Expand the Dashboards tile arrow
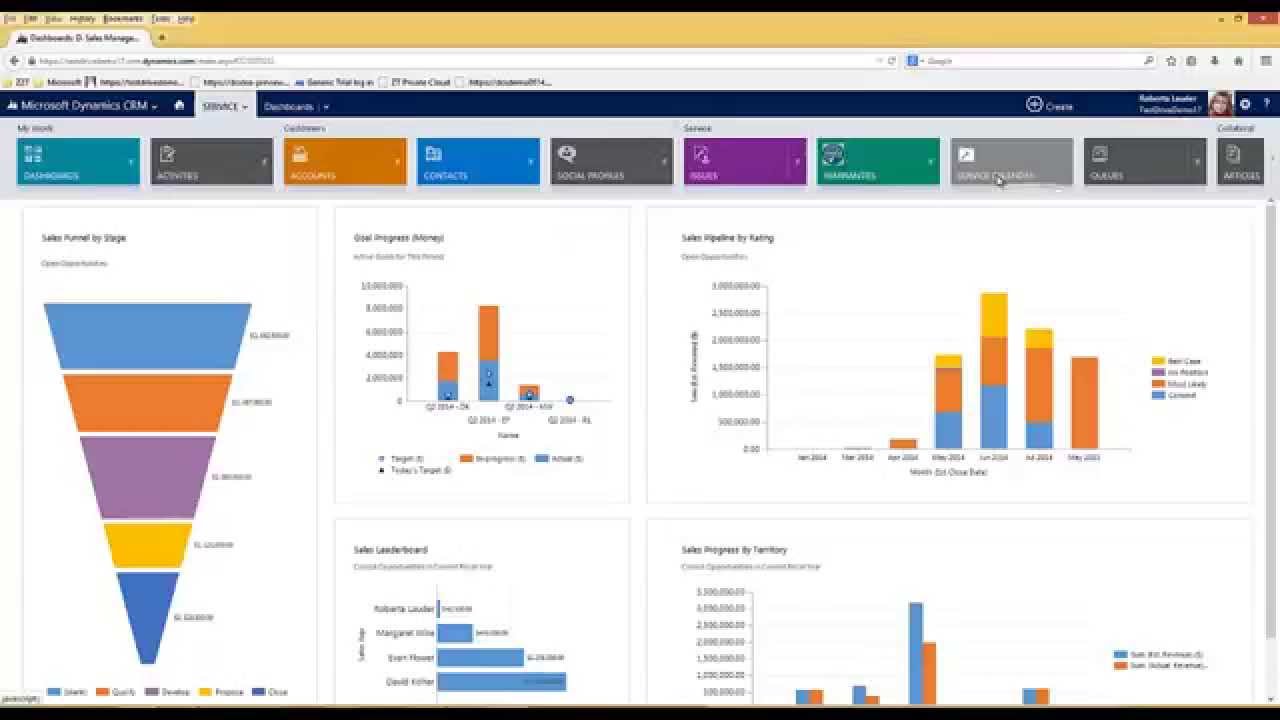This screenshot has height=720, width=1280. click(131, 162)
